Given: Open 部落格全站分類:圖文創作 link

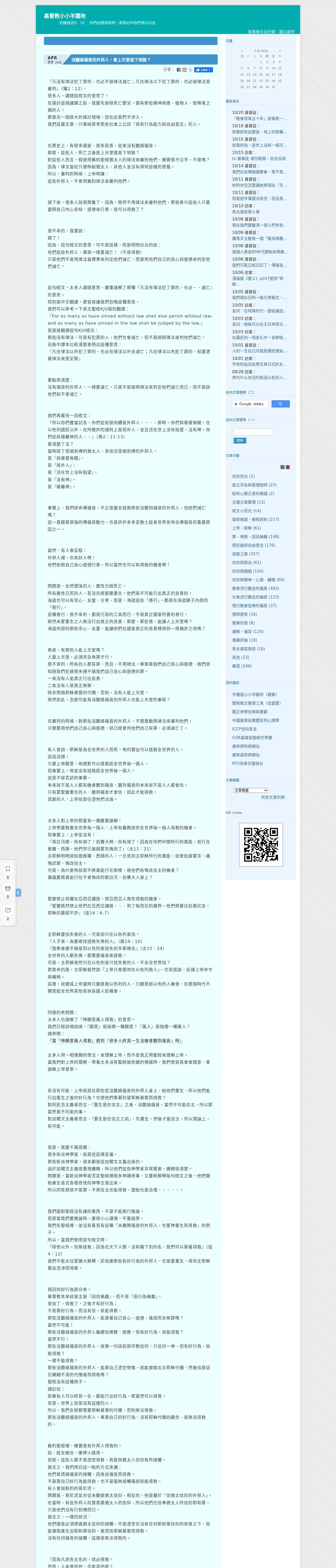Looking at the screenshot, I should [x=271, y=32].
